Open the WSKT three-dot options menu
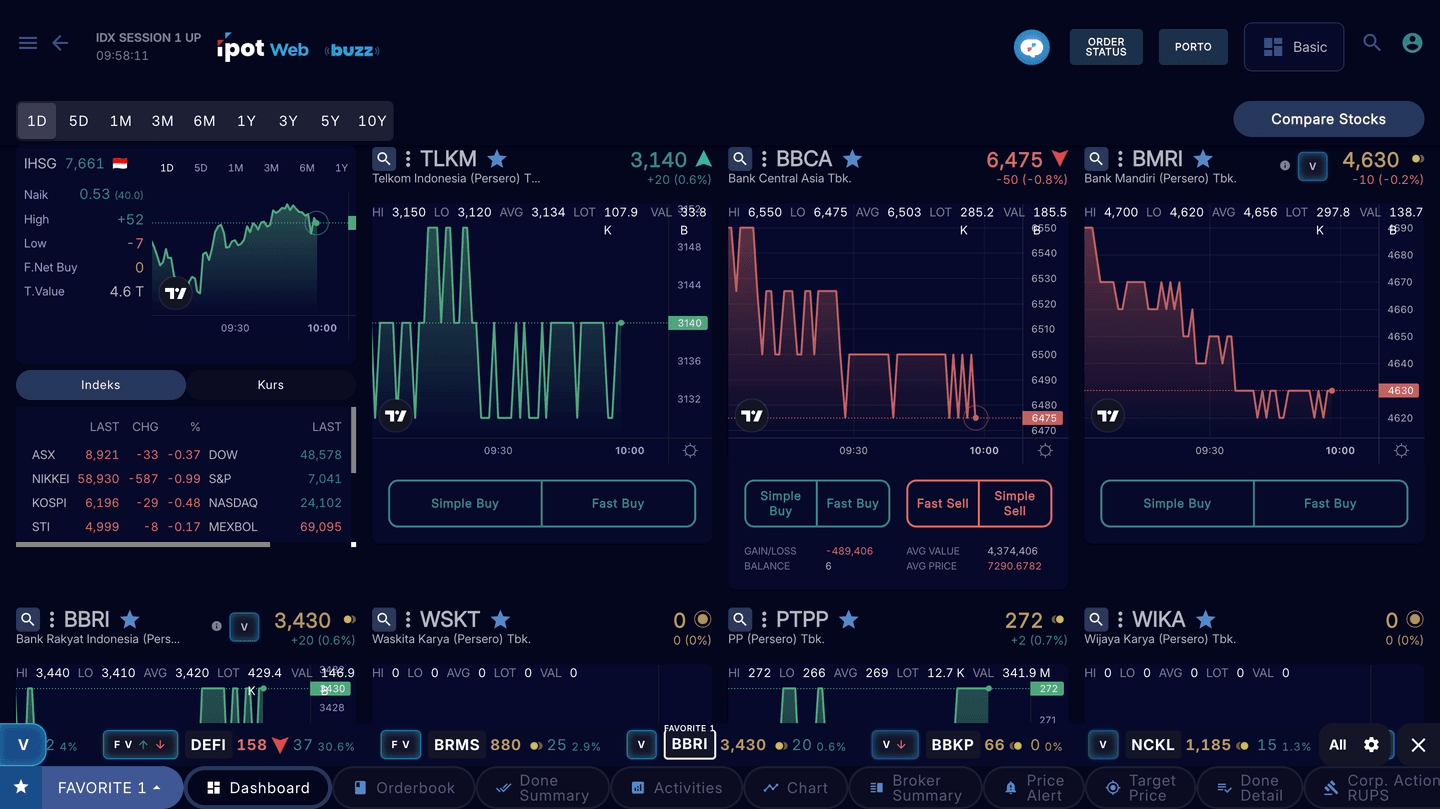The height and width of the screenshot is (809, 1440). click(x=408, y=620)
